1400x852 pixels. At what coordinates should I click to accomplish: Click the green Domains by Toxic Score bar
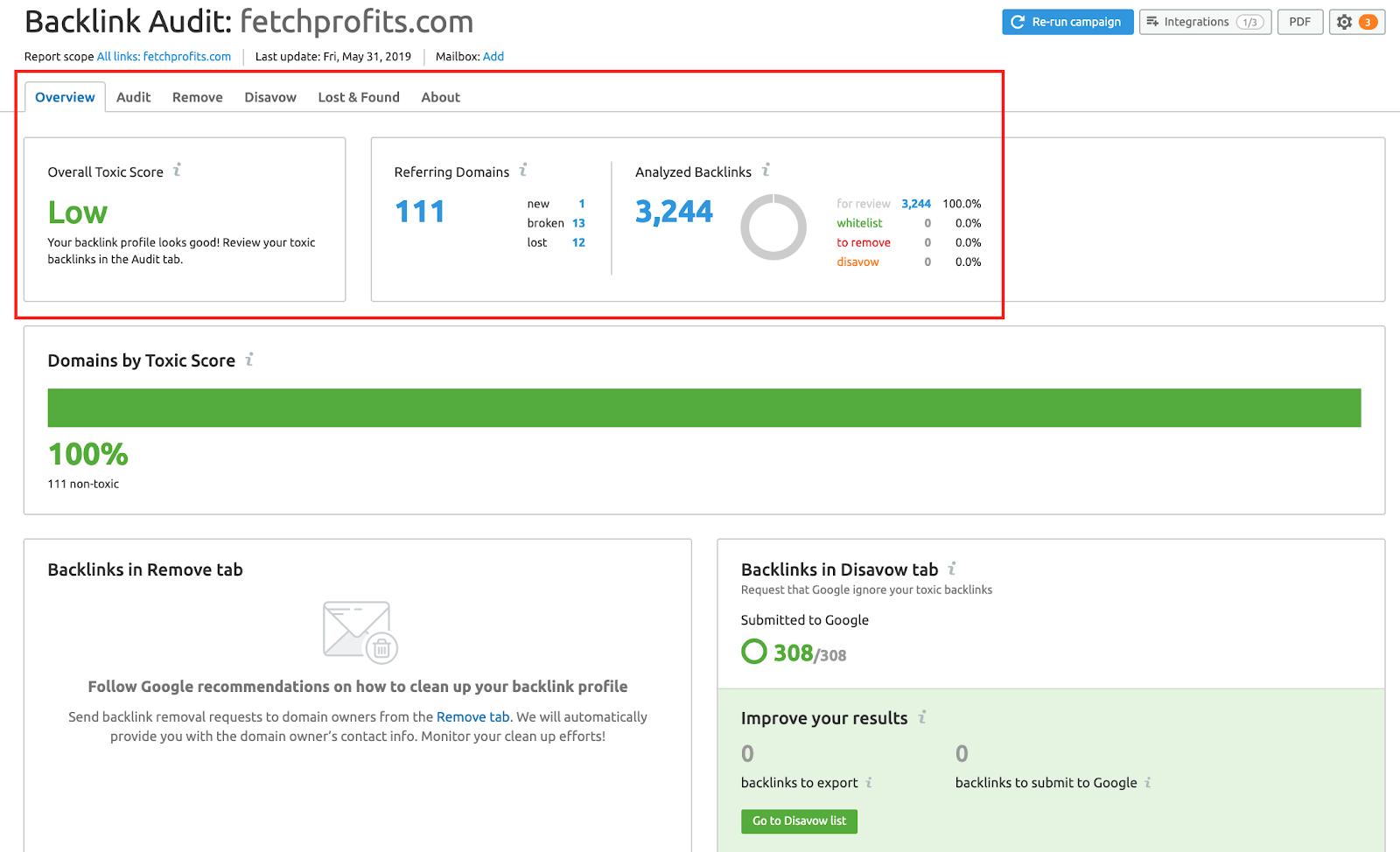point(704,408)
